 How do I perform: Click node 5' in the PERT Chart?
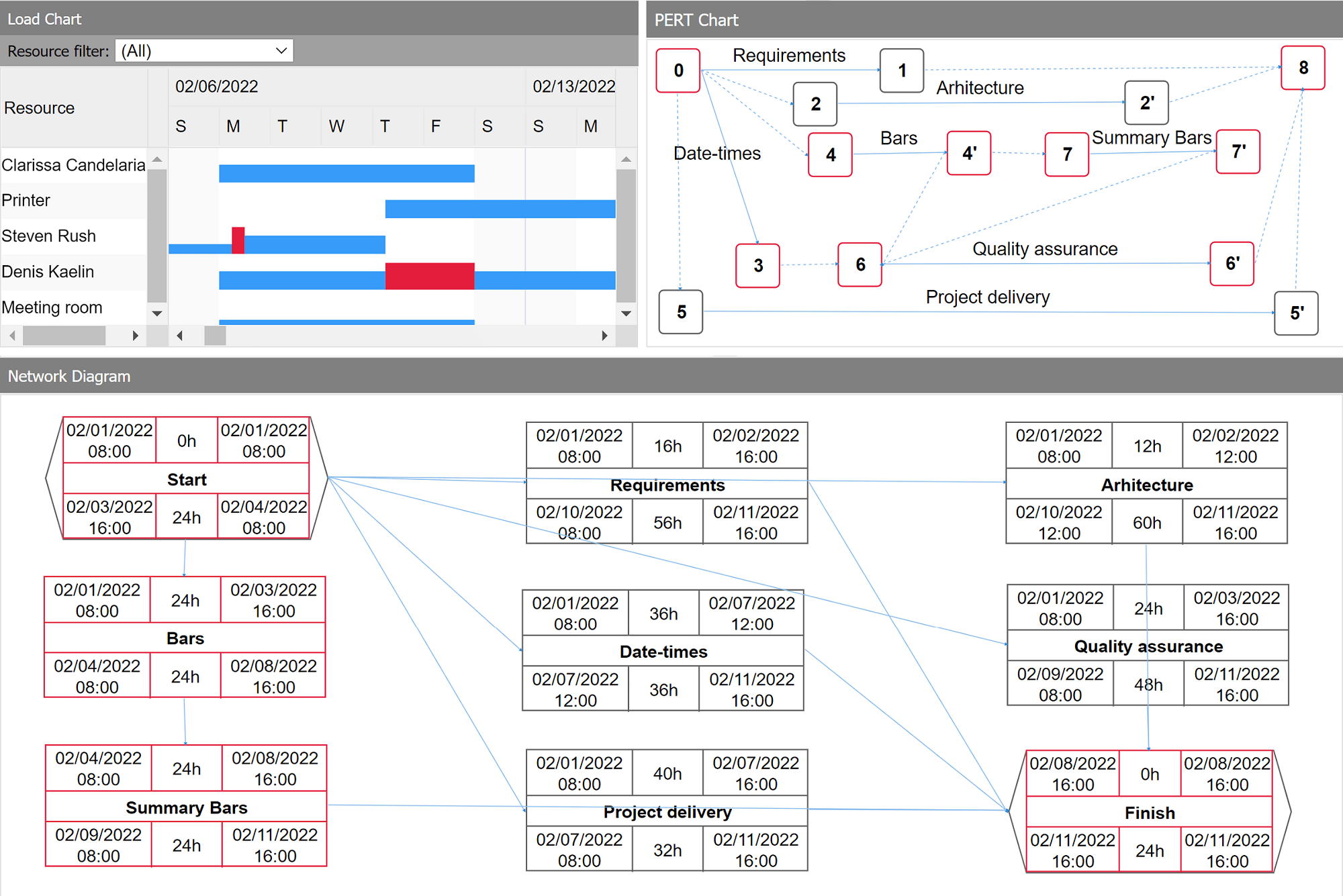click(x=1296, y=313)
